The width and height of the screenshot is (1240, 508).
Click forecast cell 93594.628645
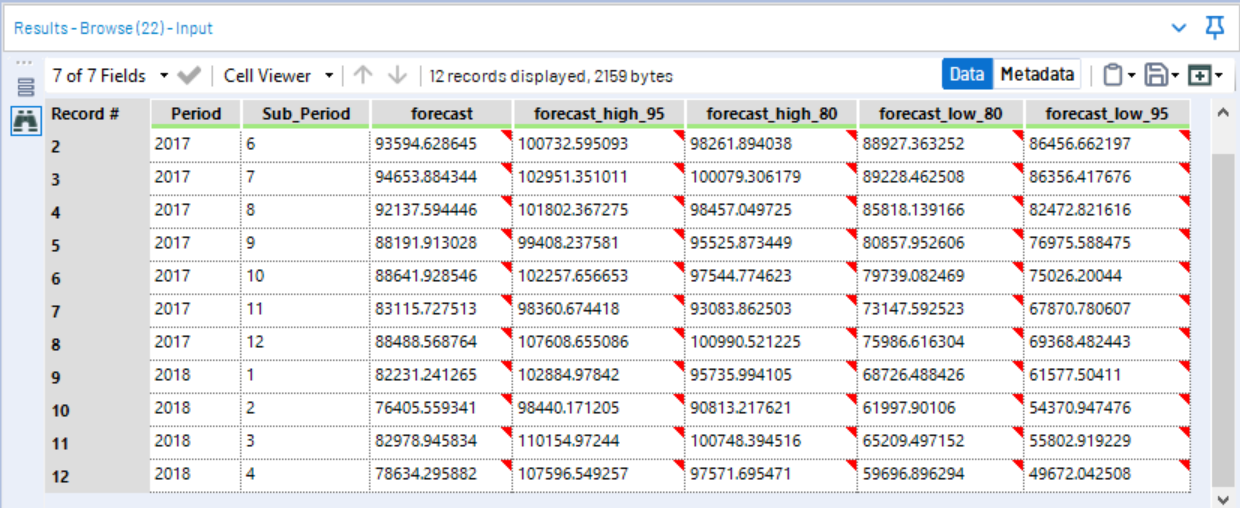(x=441, y=144)
